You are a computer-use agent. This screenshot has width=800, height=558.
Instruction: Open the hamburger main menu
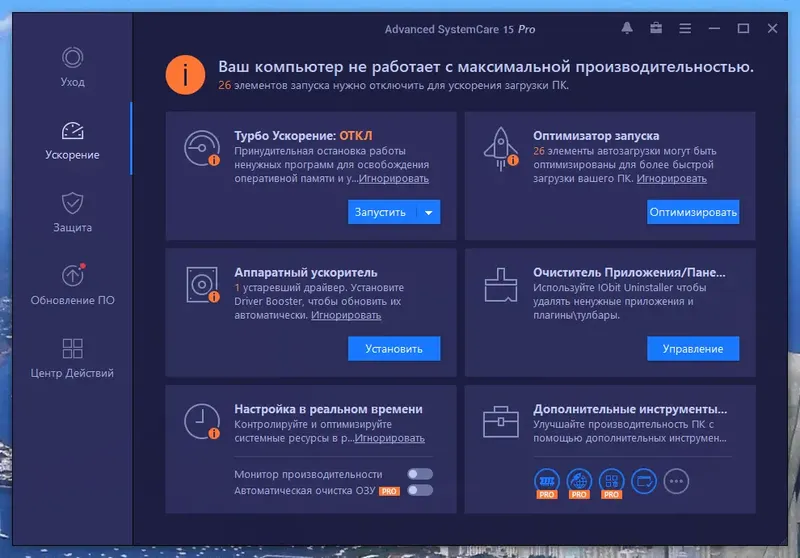tap(685, 29)
